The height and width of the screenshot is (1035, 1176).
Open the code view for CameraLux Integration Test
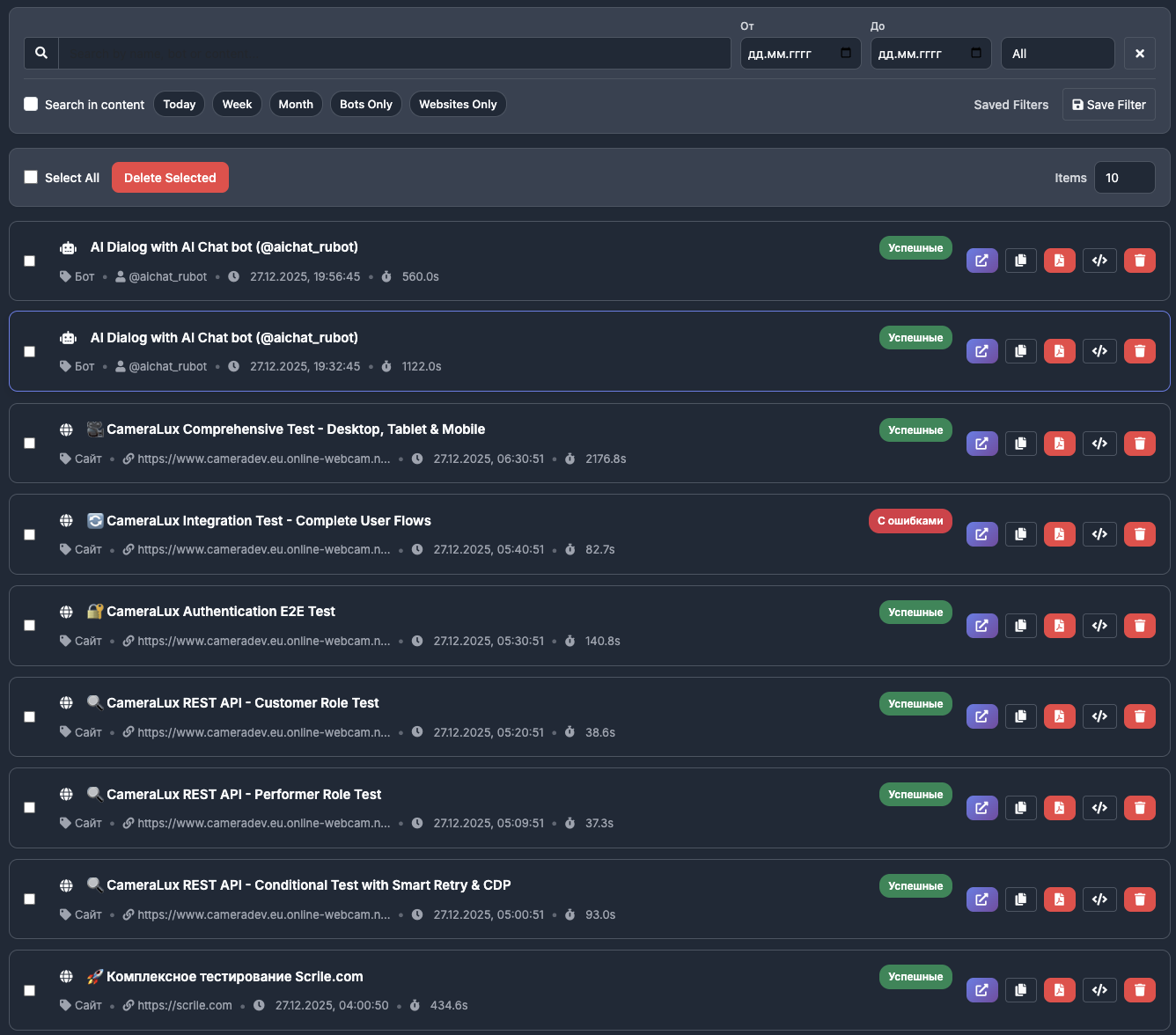point(1099,533)
